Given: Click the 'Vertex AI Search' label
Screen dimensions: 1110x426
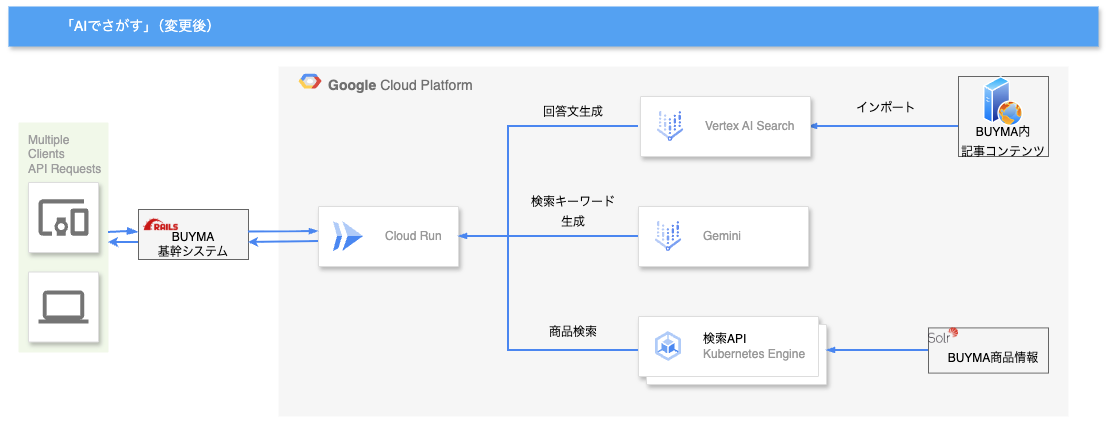Looking at the screenshot, I should pos(750,126).
